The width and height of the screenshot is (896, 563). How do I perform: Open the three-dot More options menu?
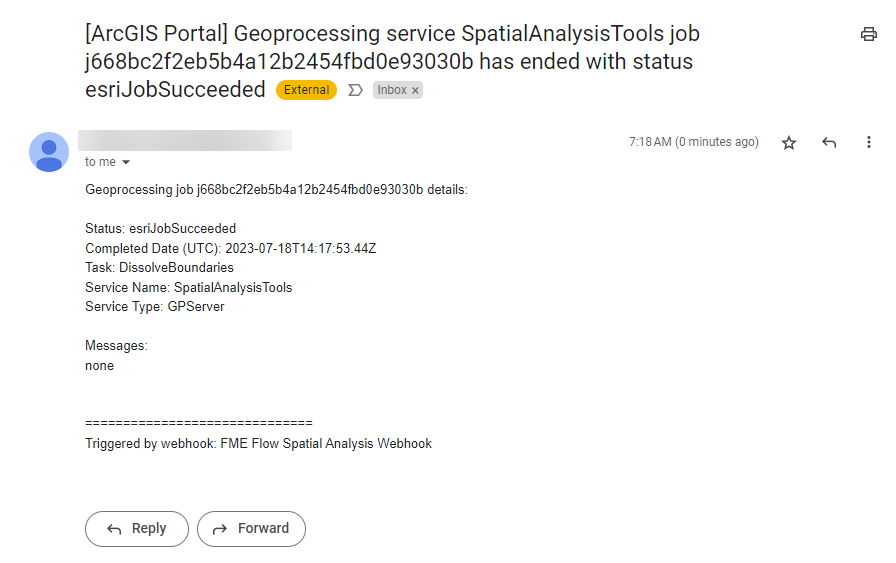(869, 142)
